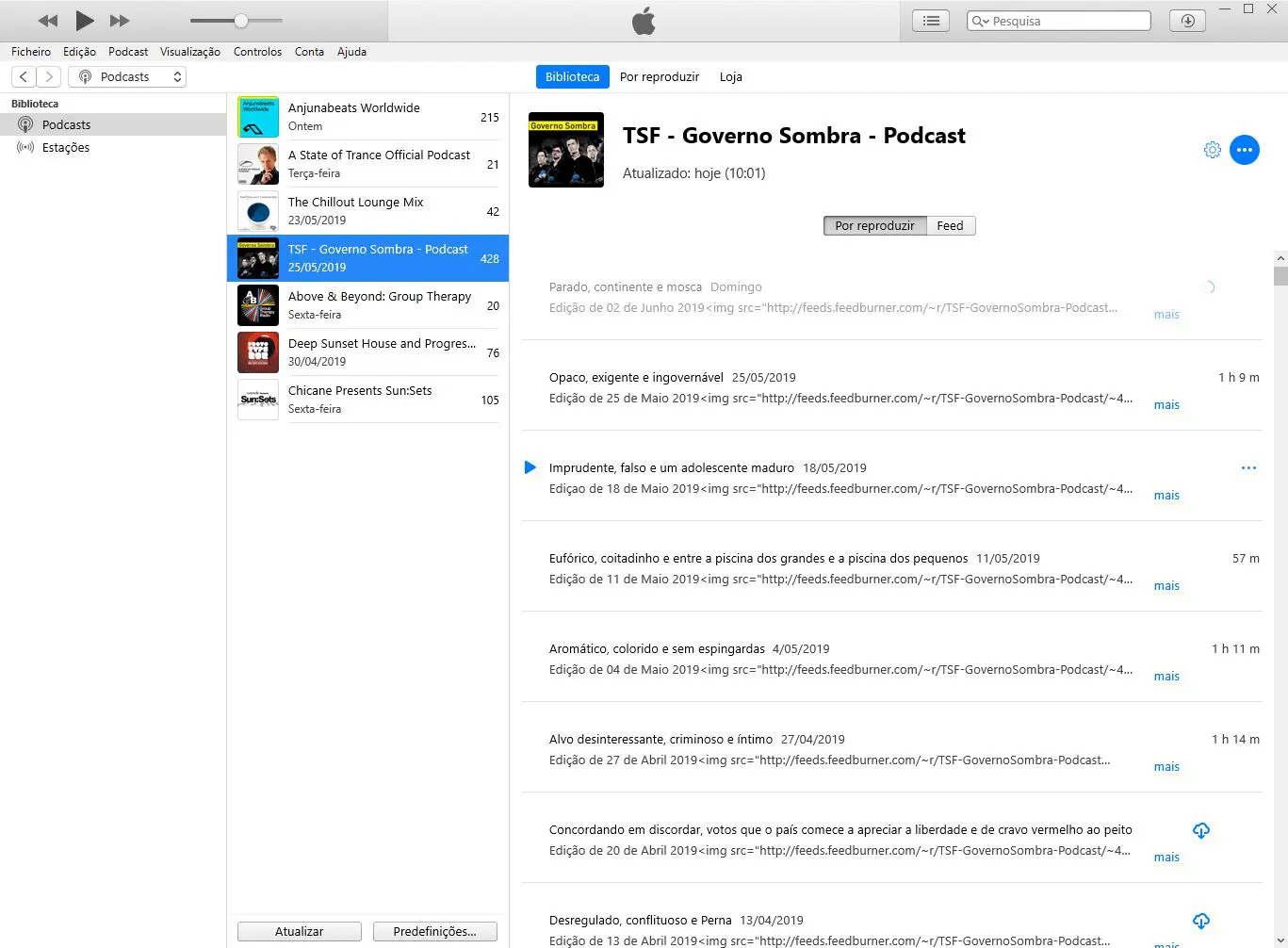Select episode Opaco, exigente e ingovernável

coord(891,386)
